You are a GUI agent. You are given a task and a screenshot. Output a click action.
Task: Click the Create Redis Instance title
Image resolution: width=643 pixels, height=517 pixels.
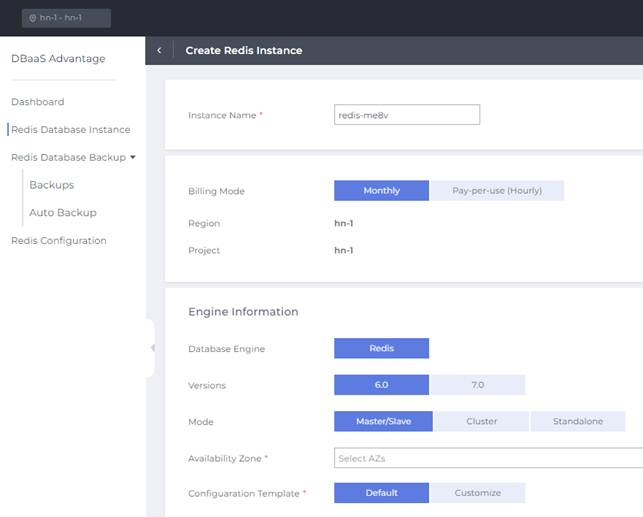point(244,50)
